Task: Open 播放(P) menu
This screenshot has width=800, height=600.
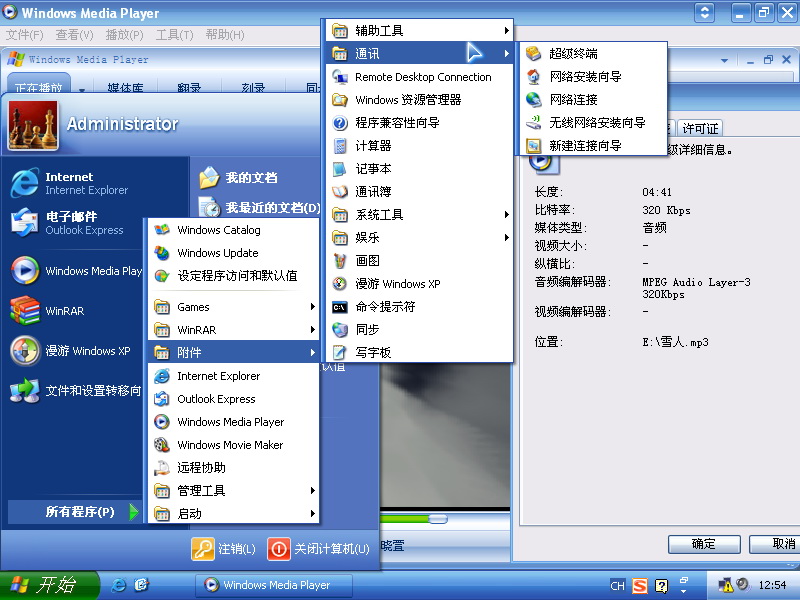Action: pyautogui.click(x=124, y=35)
